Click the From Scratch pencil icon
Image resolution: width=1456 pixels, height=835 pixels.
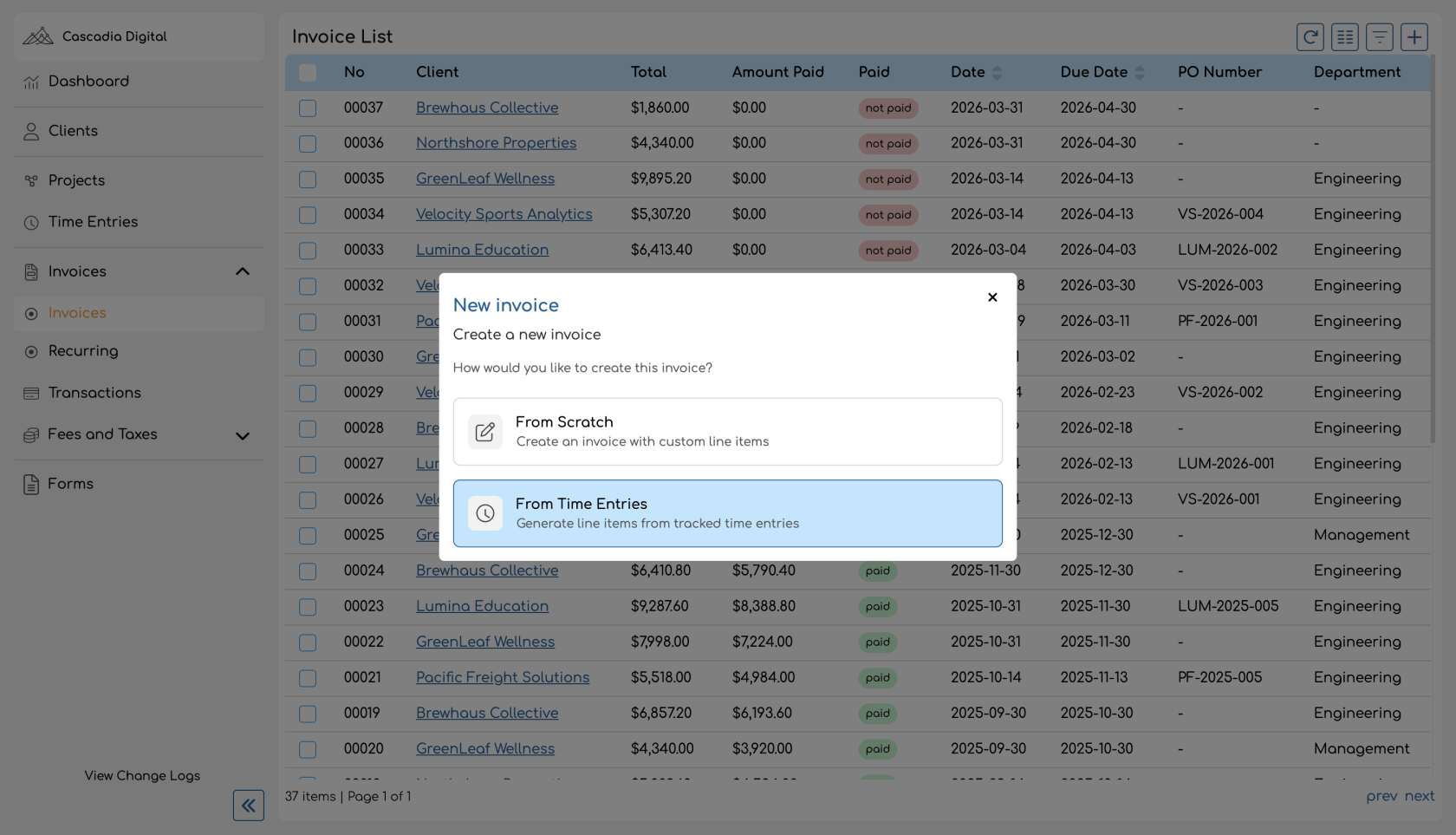[485, 432]
